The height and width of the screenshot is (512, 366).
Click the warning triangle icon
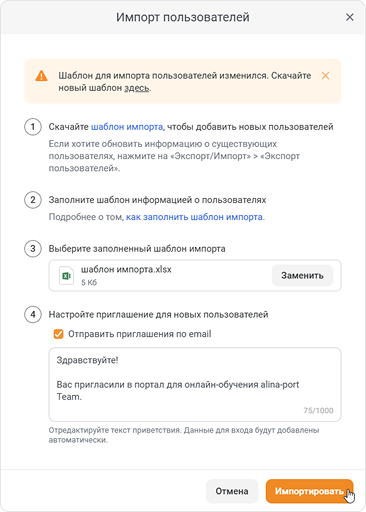41,76
